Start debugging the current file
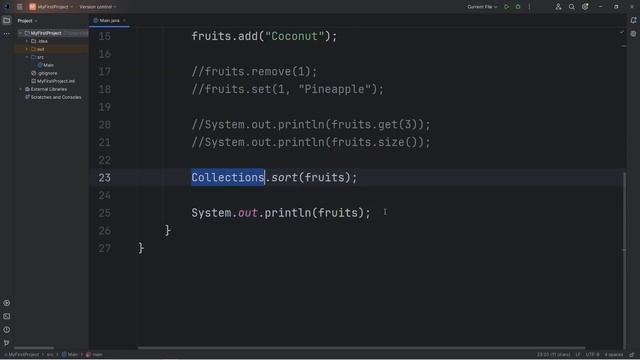Image resolution: width=640 pixels, height=360 pixels. pyautogui.click(x=518, y=7)
